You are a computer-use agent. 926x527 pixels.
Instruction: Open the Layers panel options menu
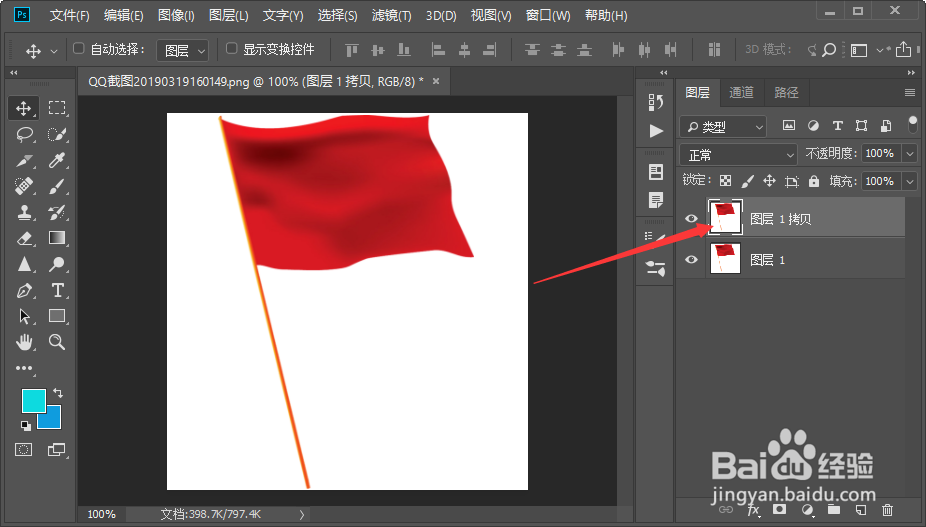point(909,92)
